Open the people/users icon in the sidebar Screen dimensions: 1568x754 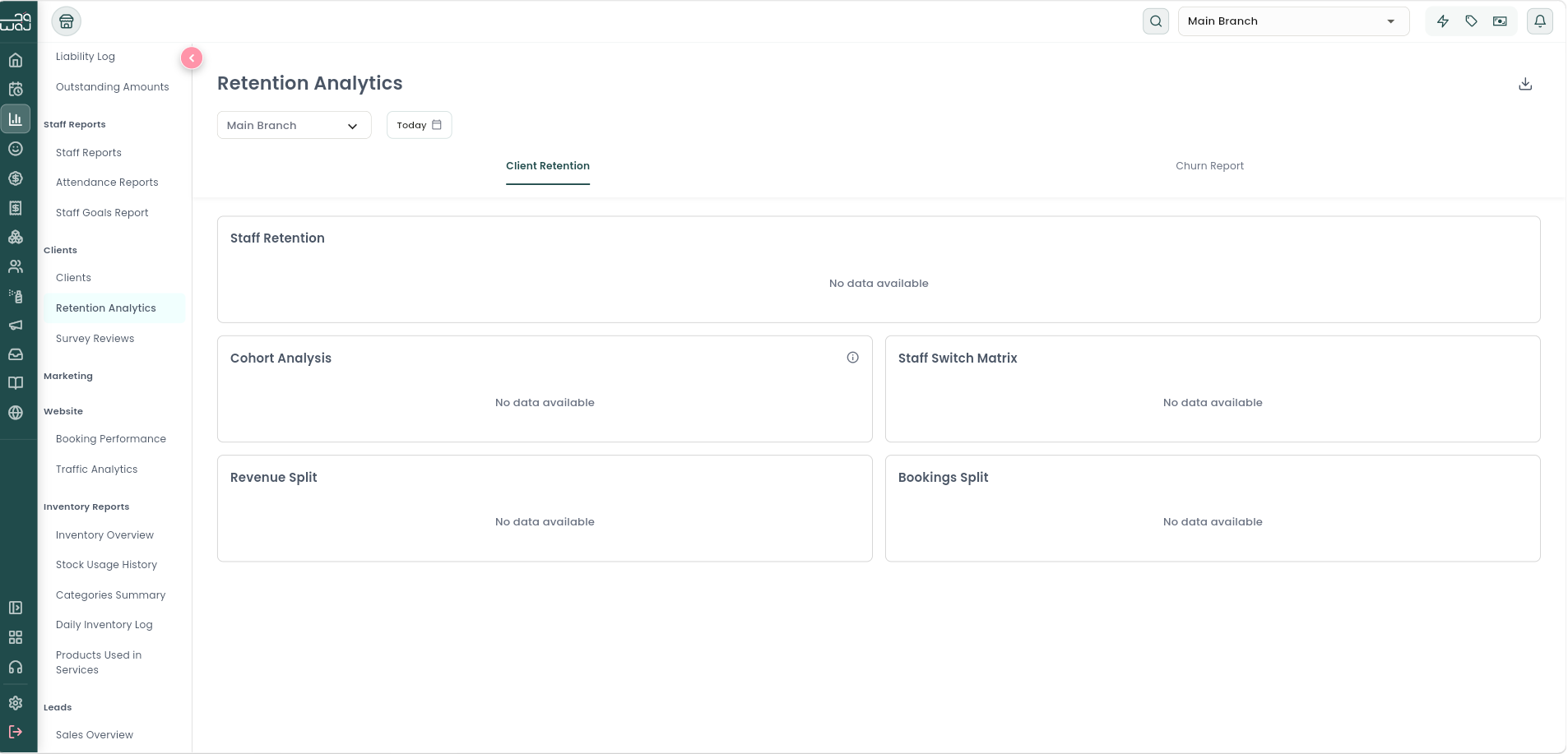[x=16, y=266]
